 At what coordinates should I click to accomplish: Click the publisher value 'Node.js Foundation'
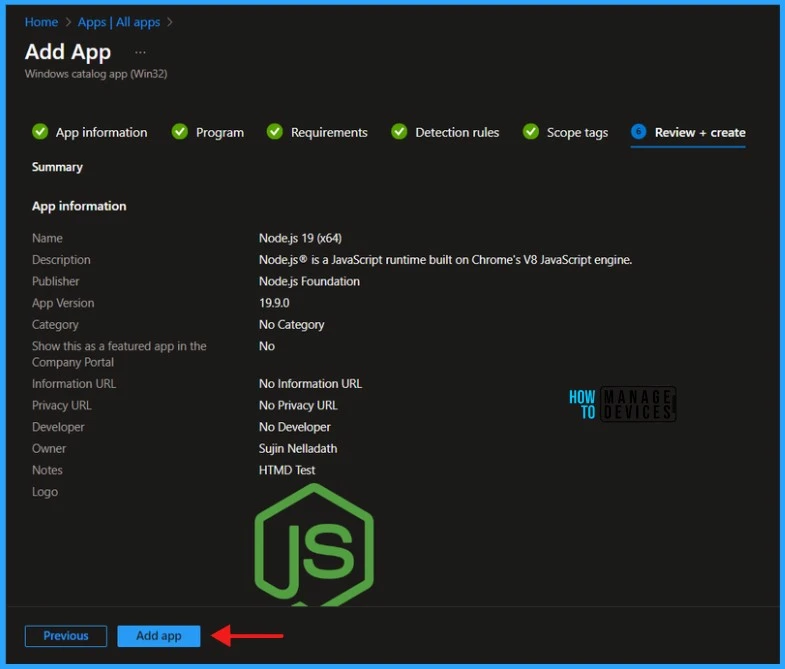pyautogui.click(x=309, y=281)
